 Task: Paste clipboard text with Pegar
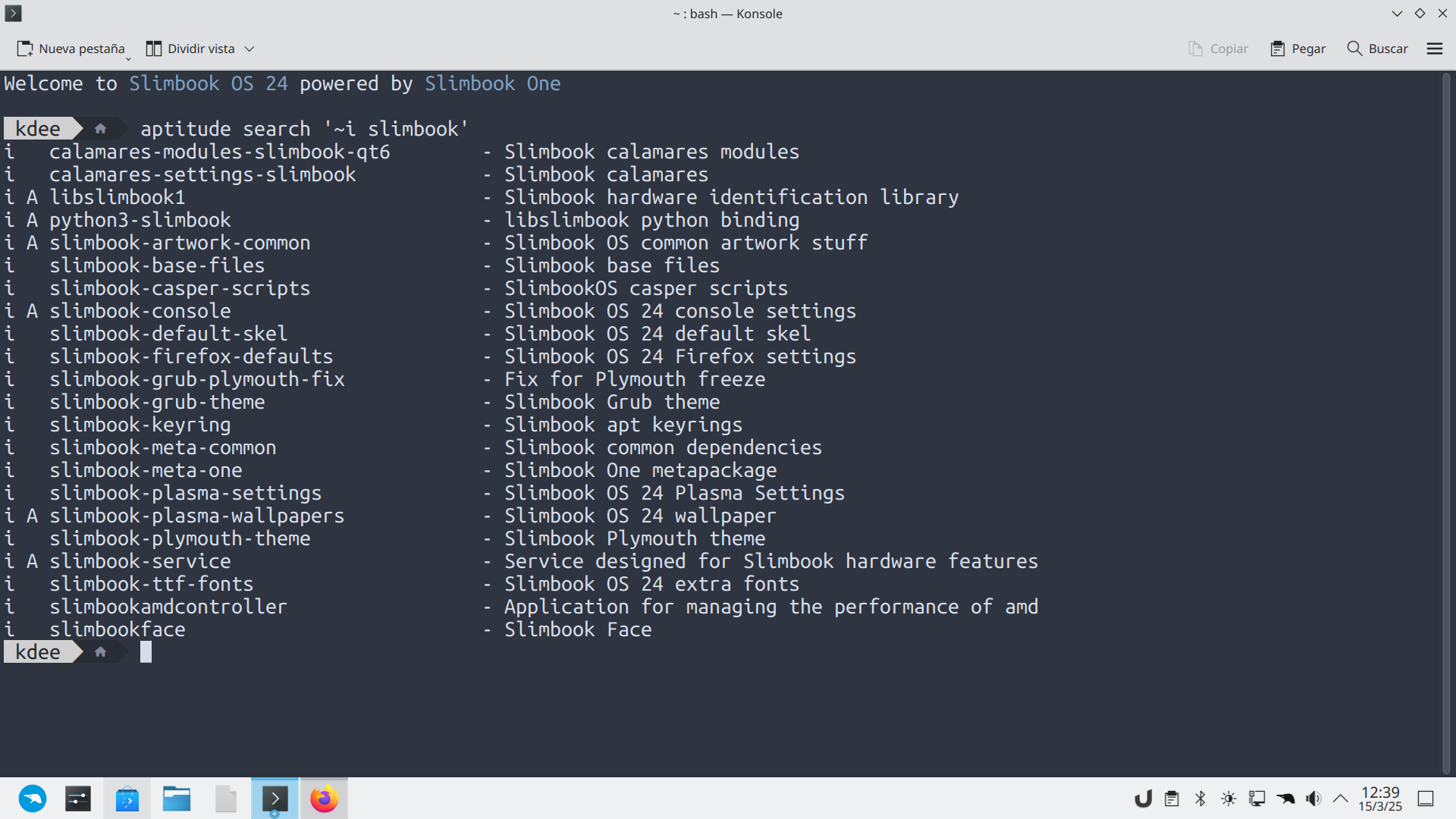(x=1298, y=49)
